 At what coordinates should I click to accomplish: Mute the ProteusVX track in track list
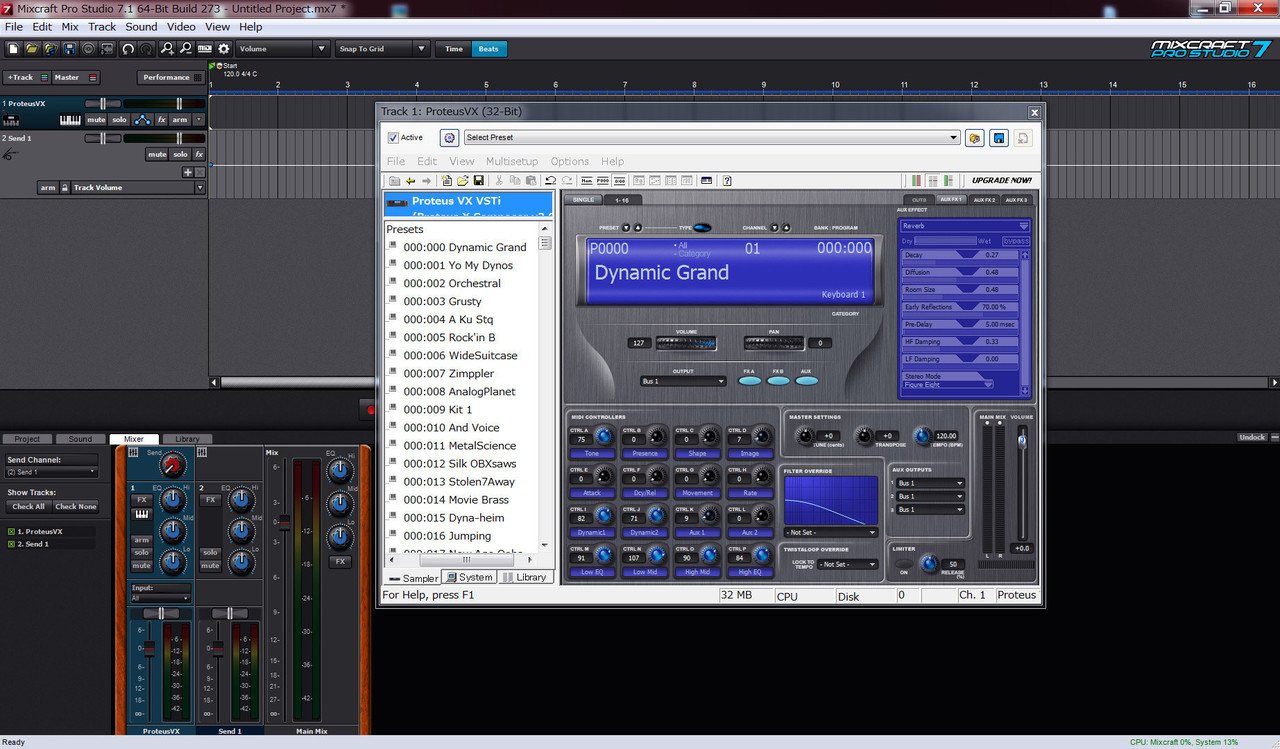[x=96, y=120]
